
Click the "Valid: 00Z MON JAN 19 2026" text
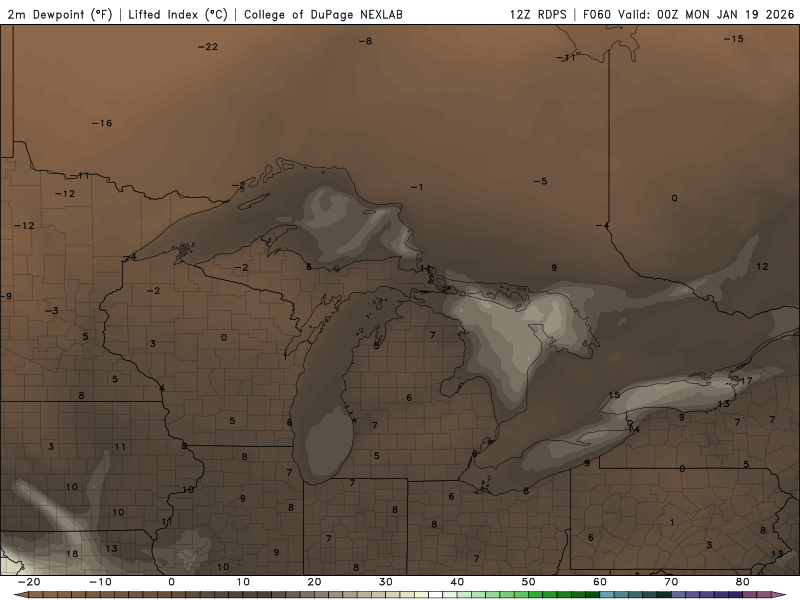click(706, 14)
